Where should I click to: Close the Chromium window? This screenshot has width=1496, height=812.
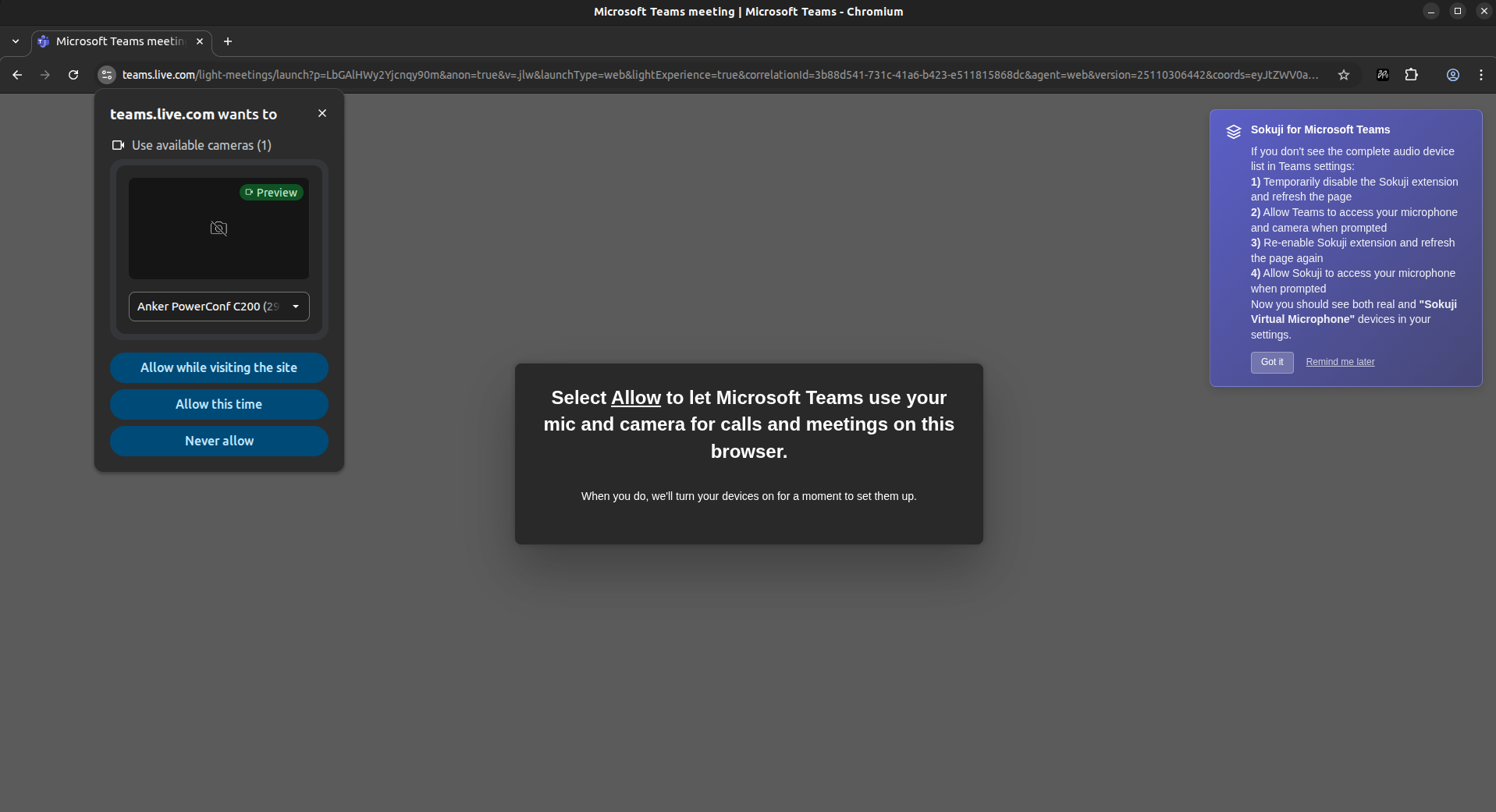tap(1484, 11)
